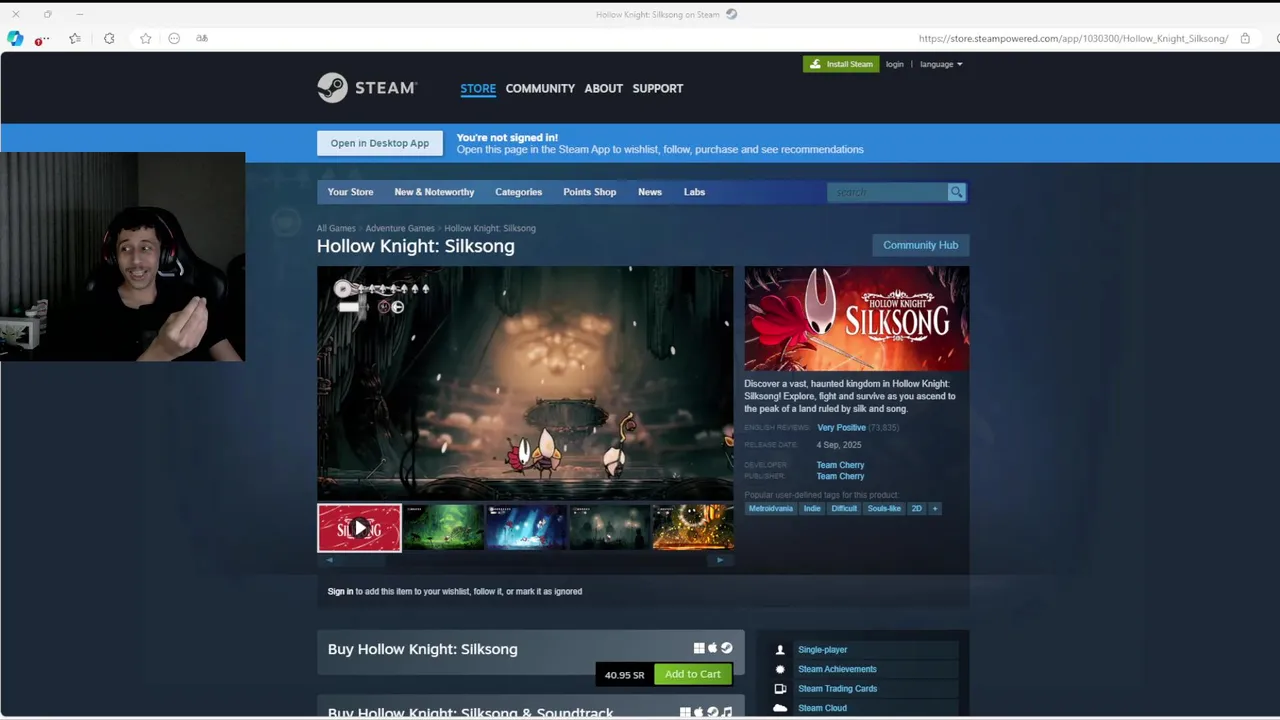1280x720 pixels.
Task: Play the Silksong trailer thumbnail
Action: [x=359, y=528]
